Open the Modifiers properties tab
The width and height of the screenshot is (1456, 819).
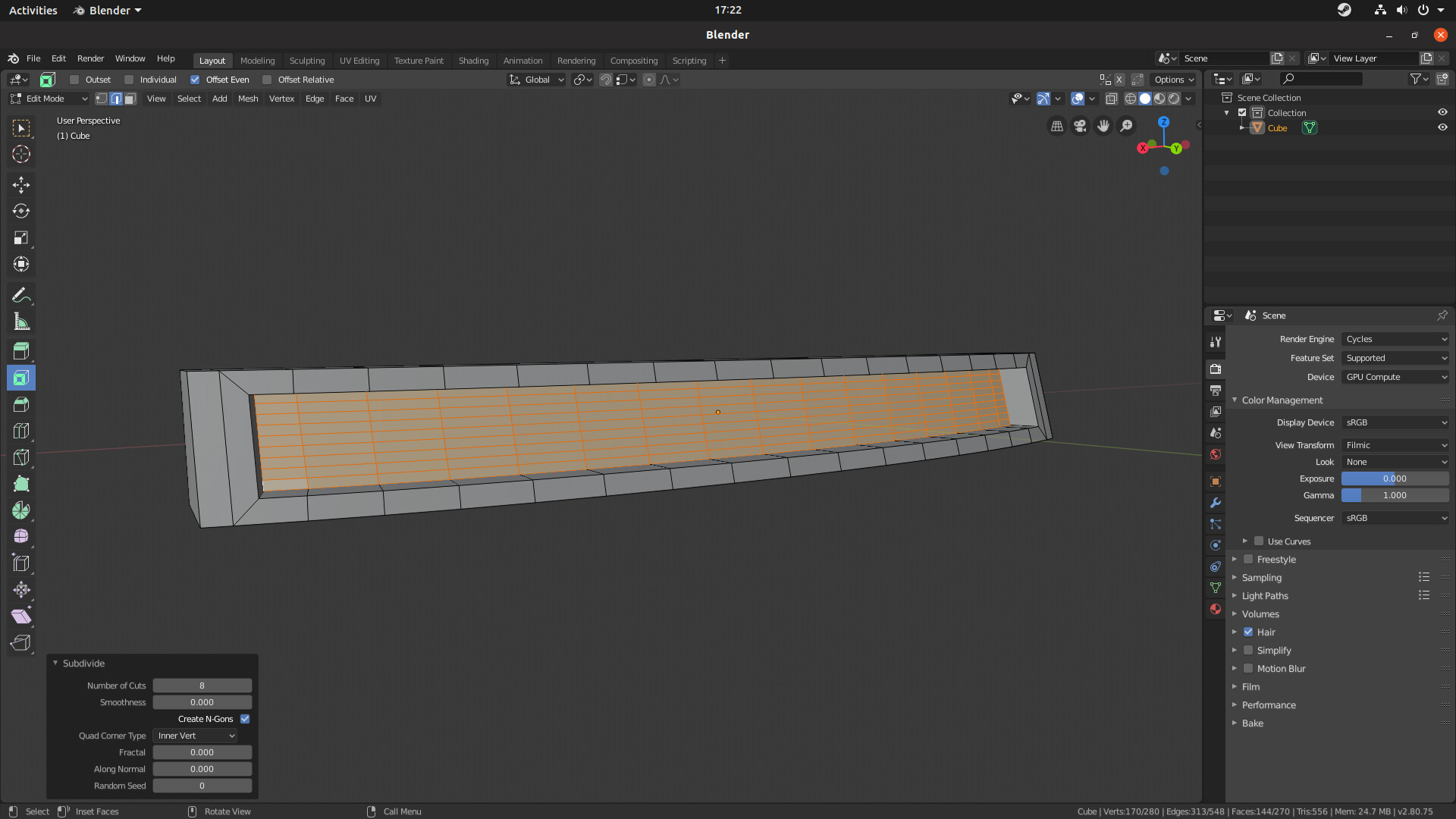(x=1216, y=503)
